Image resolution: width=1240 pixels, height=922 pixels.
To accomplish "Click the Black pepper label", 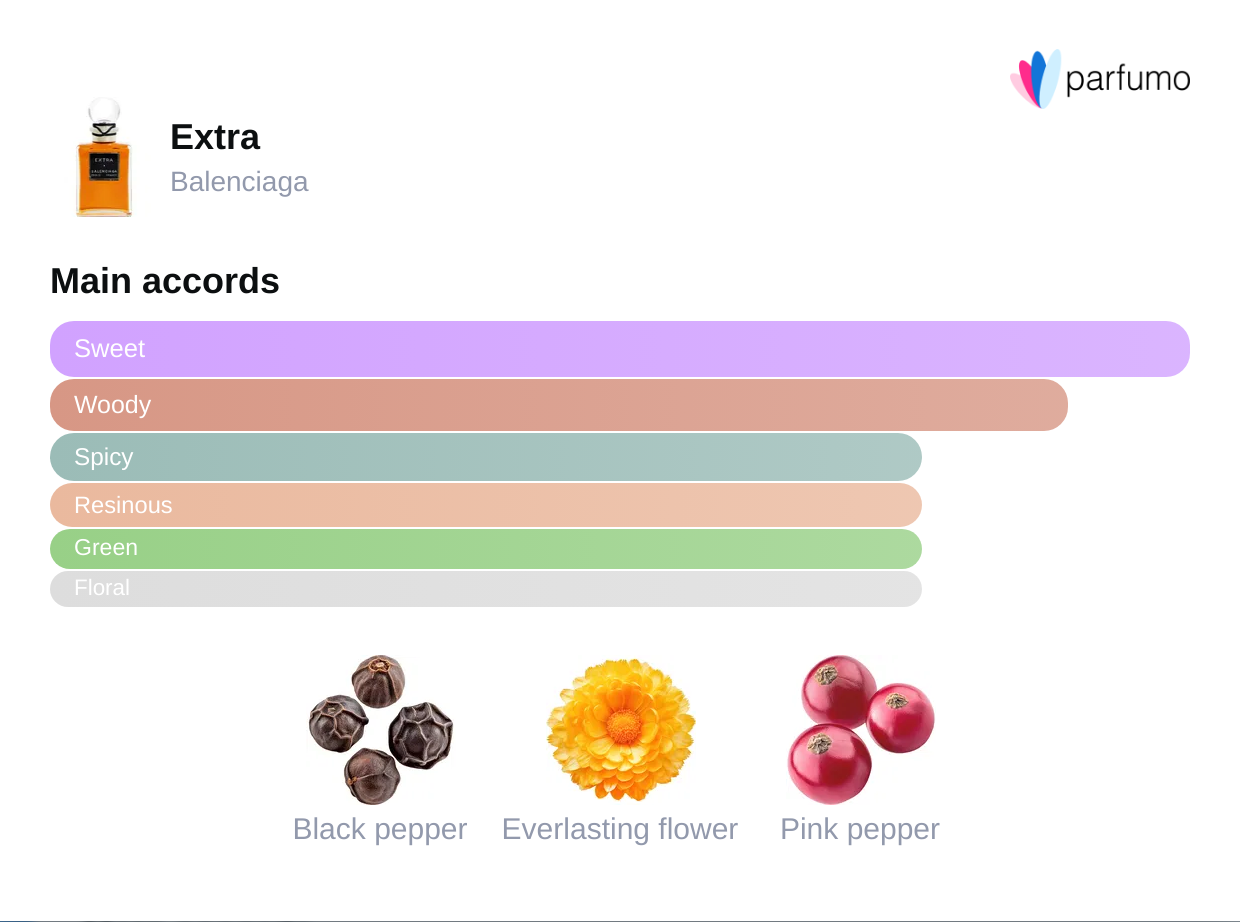I will (x=380, y=829).
